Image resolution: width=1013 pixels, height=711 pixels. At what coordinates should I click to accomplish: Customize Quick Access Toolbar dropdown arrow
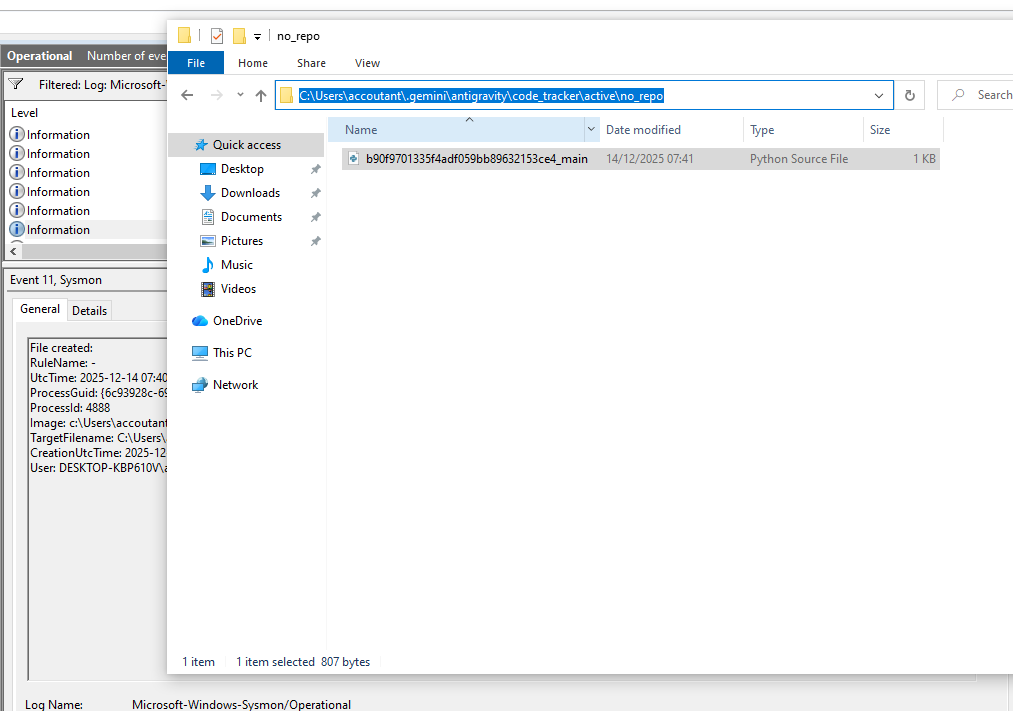tap(257, 37)
